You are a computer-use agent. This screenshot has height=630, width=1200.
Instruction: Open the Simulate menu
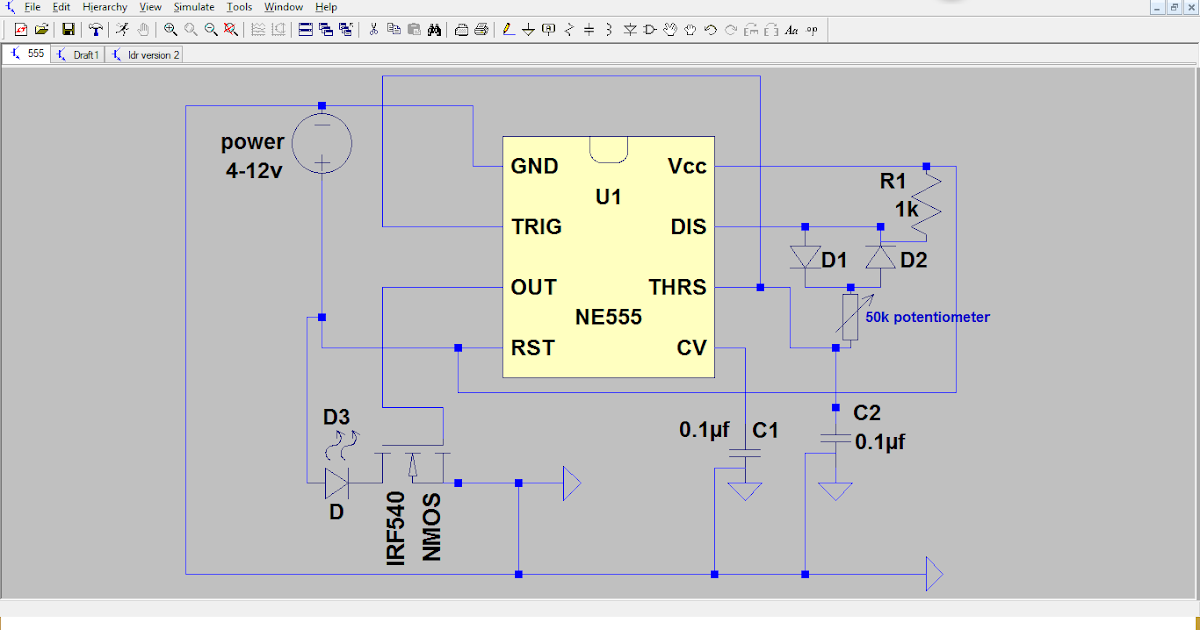[x=193, y=7]
